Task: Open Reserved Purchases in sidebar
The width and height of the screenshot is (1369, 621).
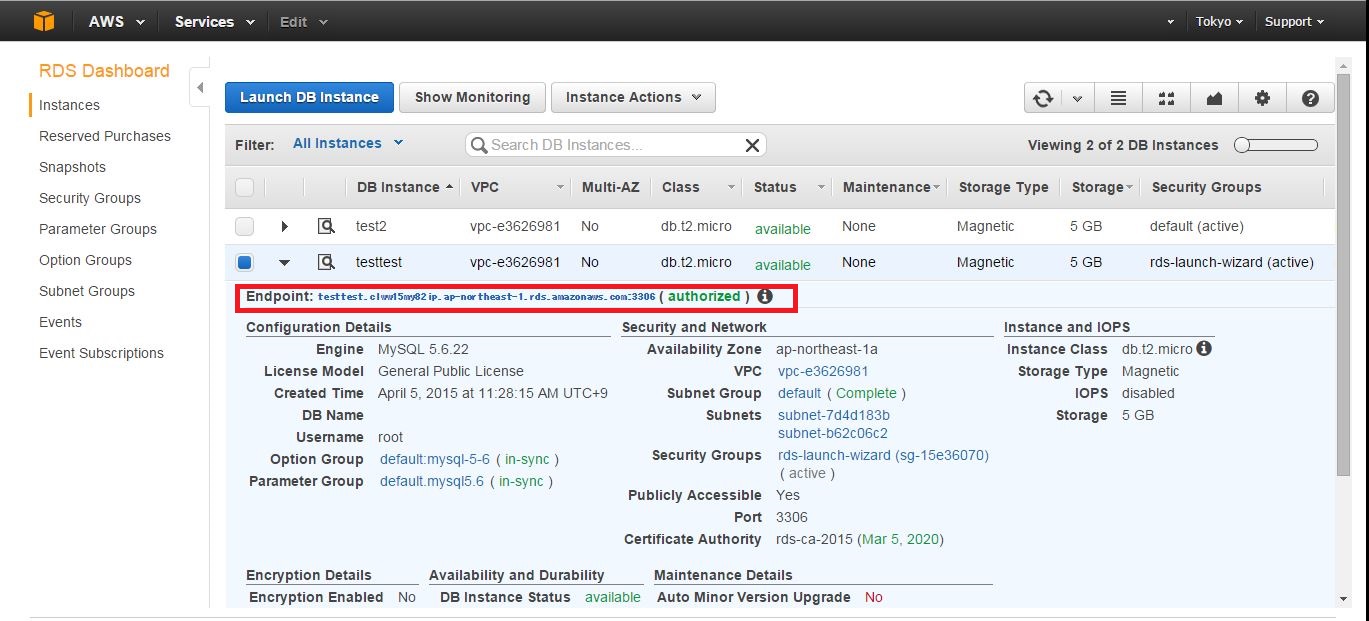Action: [105, 136]
